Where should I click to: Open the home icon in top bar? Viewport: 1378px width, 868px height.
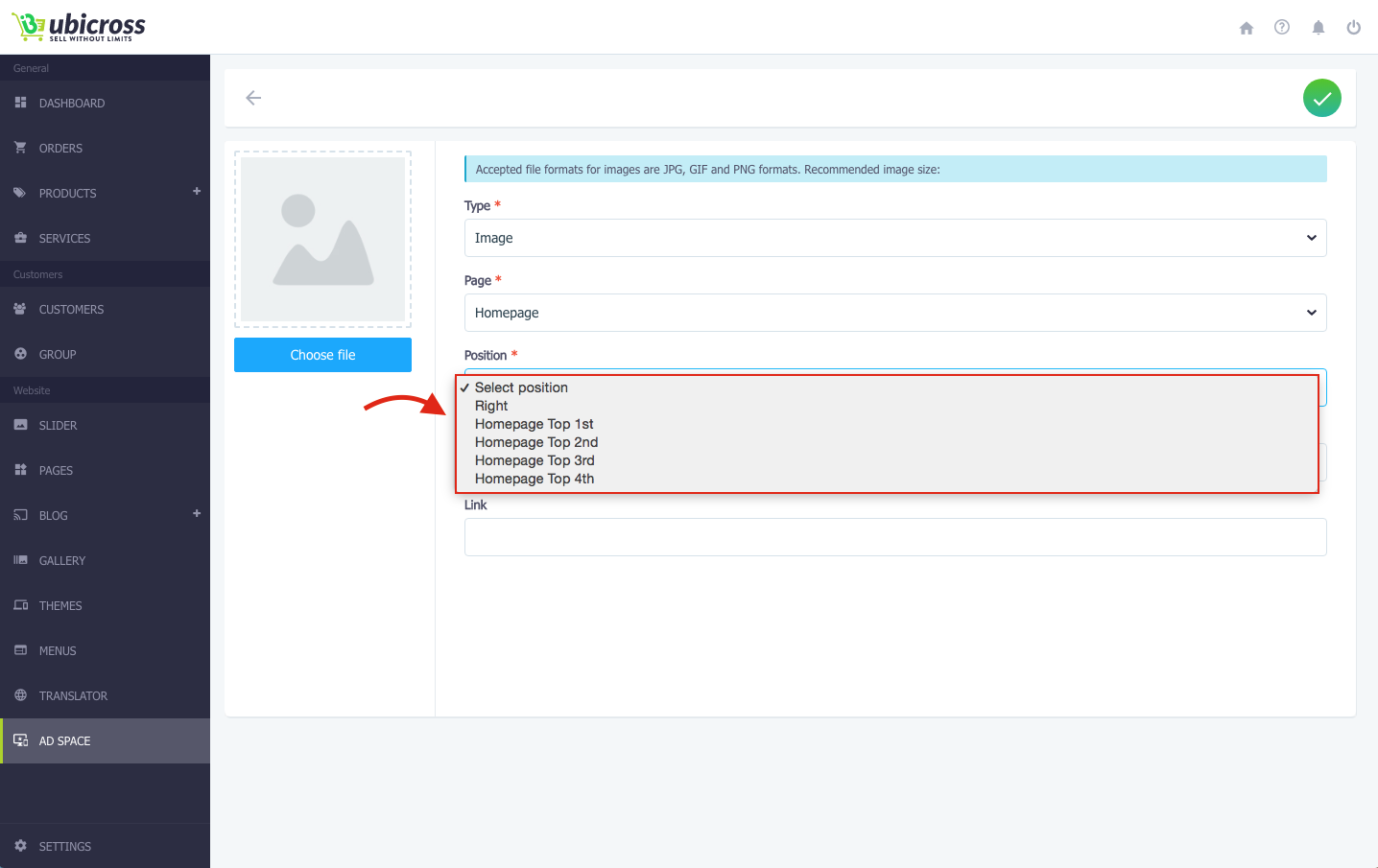pos(1247,28)
